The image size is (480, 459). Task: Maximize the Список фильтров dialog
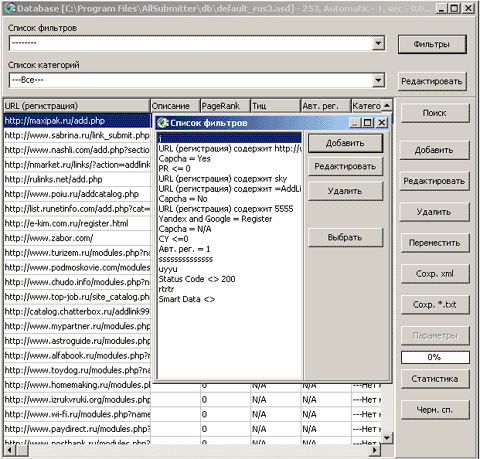[x=367, y=123]
